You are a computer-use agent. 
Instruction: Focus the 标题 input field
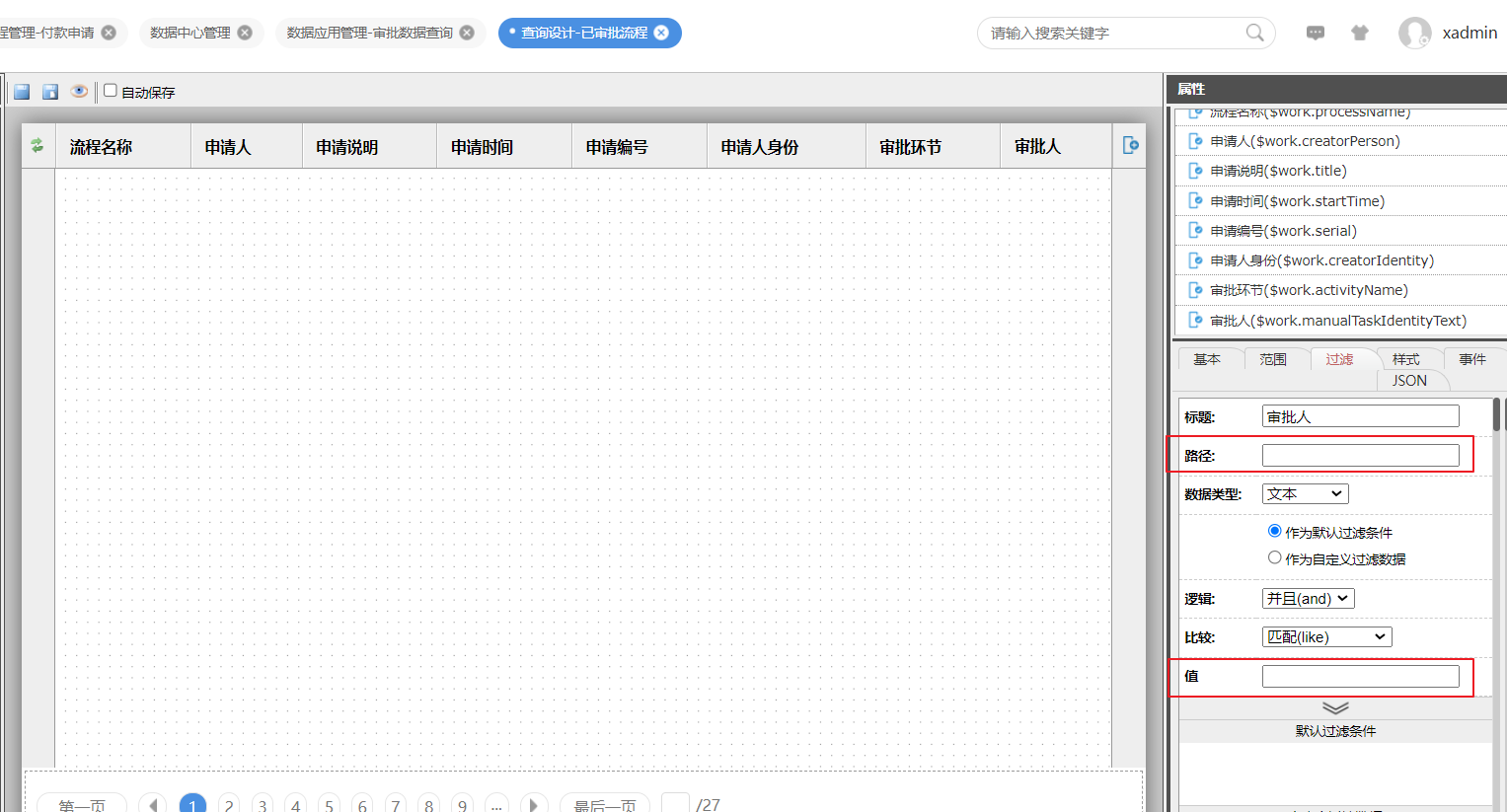[x=1360, y=416]
